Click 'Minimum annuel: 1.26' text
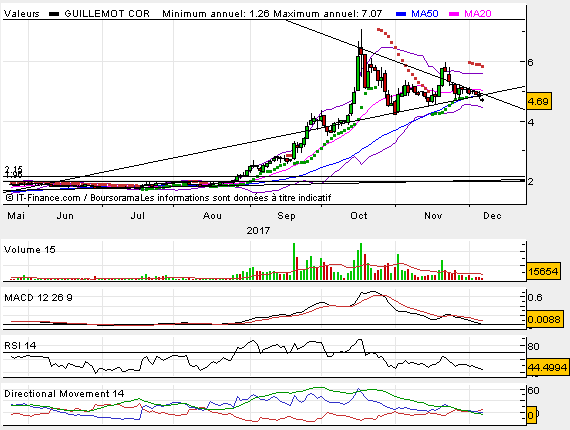This screenshot has height=430, width=570. pos(216,14)
